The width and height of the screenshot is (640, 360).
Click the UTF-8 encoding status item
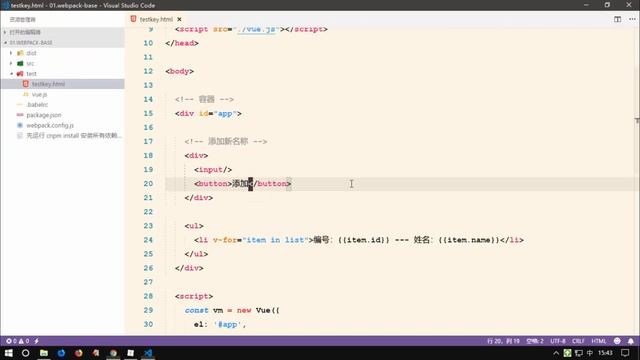pos(558,341)
